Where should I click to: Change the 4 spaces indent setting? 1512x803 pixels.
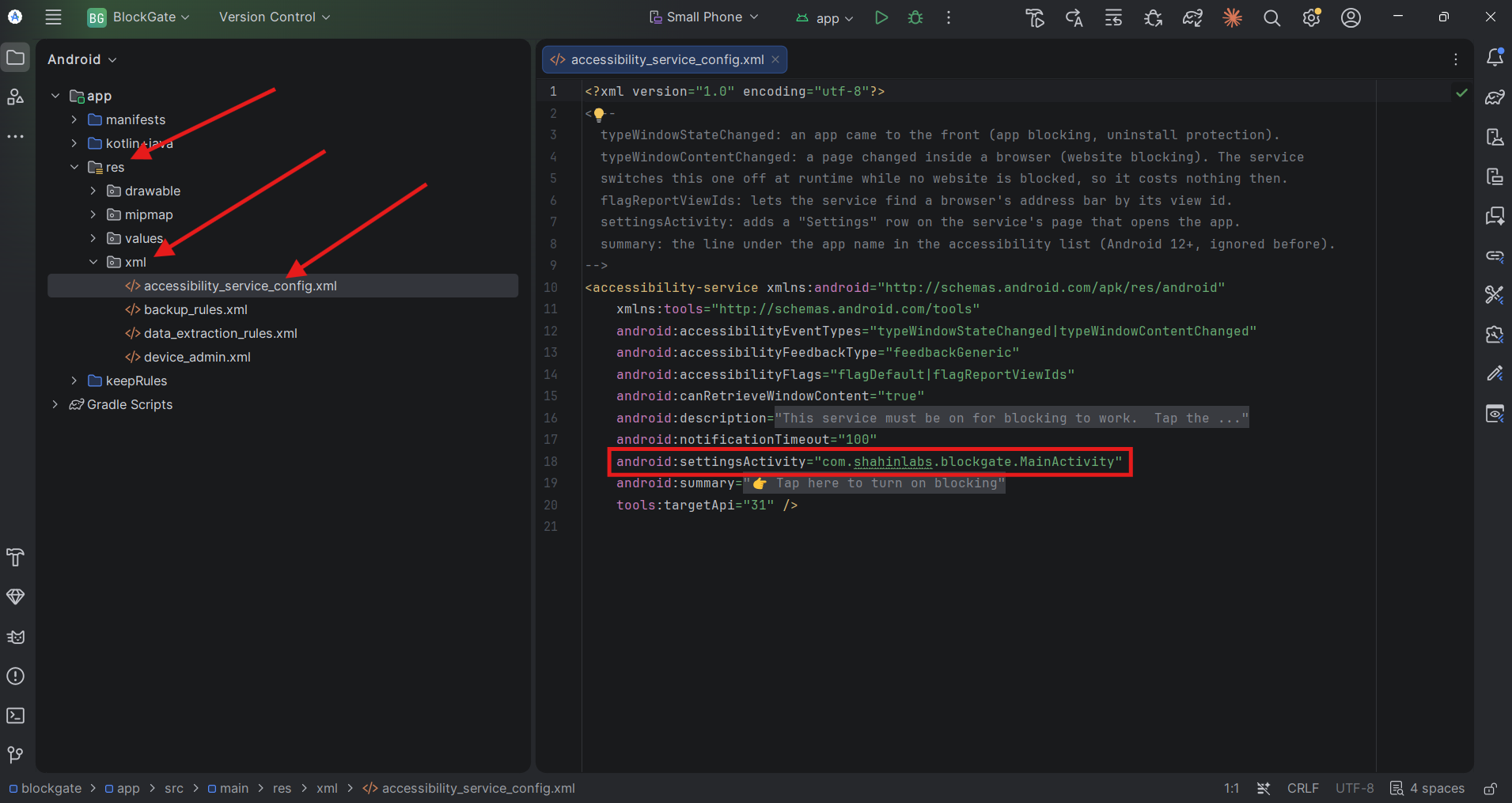point(1428,788)
